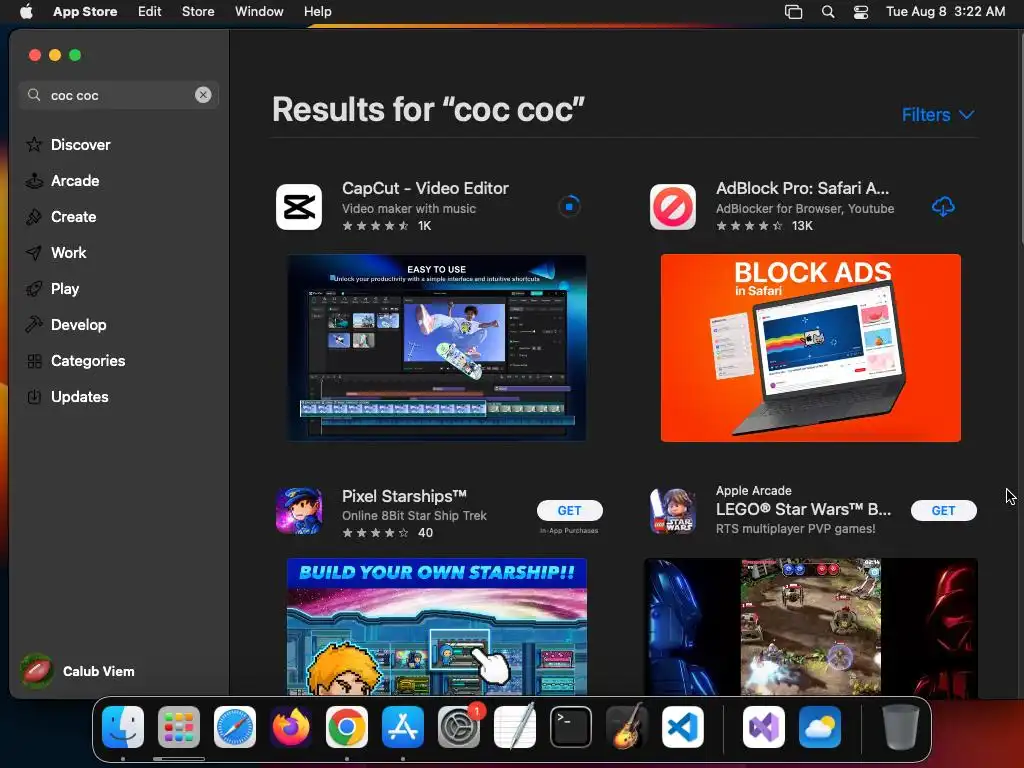
Task: Clear the search field text
Action: point(203,95)
